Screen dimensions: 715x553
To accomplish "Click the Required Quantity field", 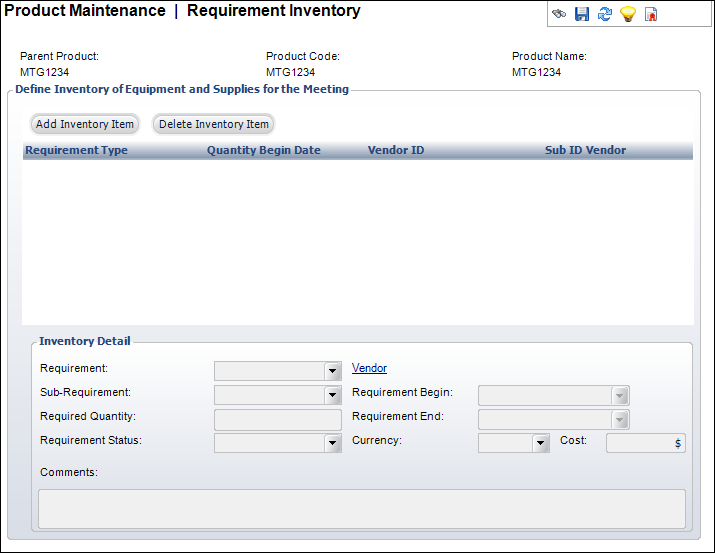I will 277,419.
